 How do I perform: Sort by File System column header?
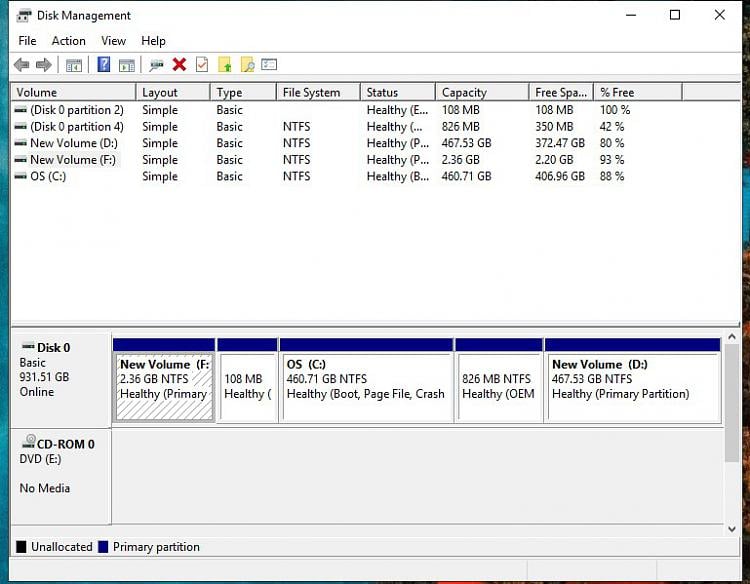[x=319, y=92]
